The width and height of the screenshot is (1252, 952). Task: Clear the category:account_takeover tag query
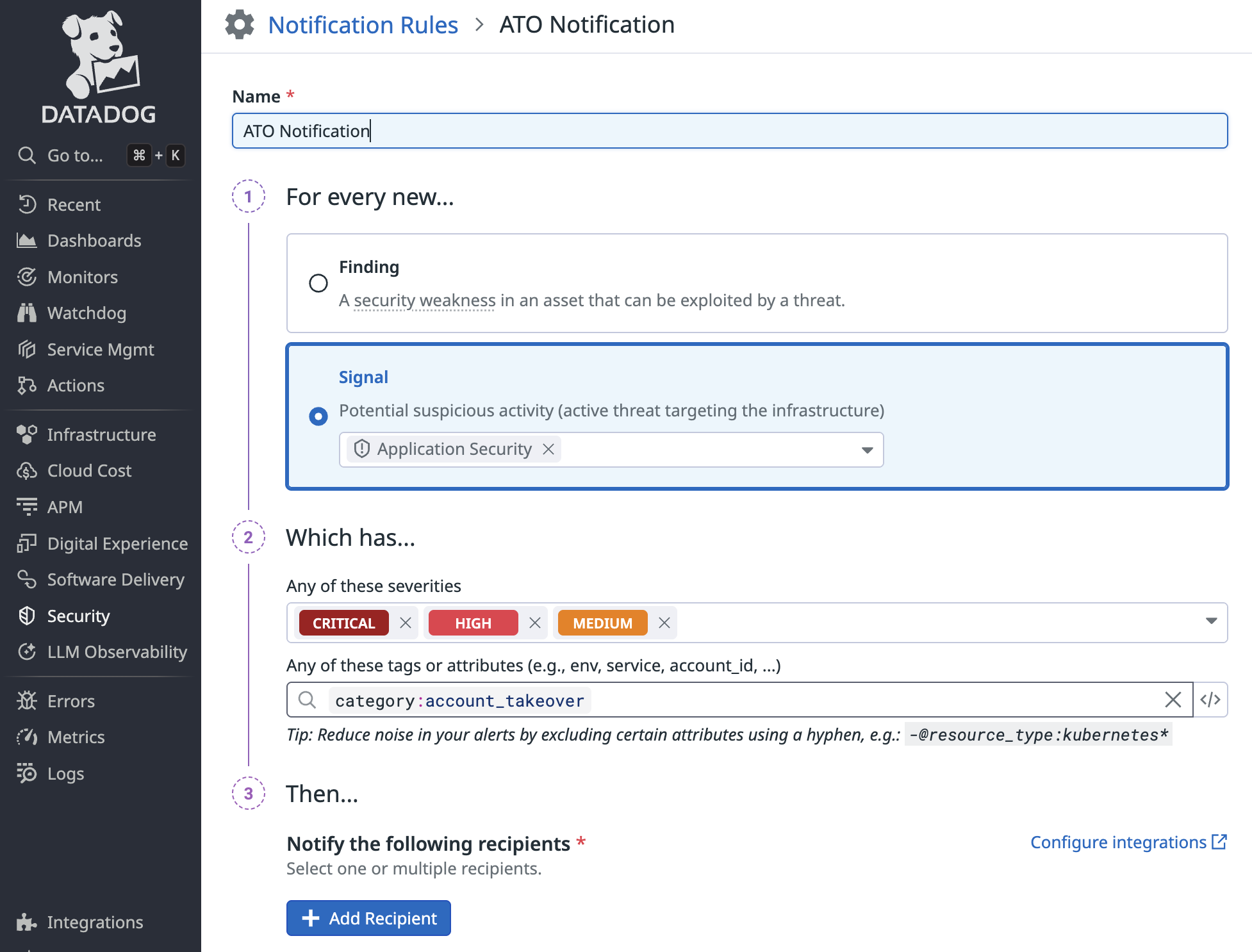(x=1173, y=700)
